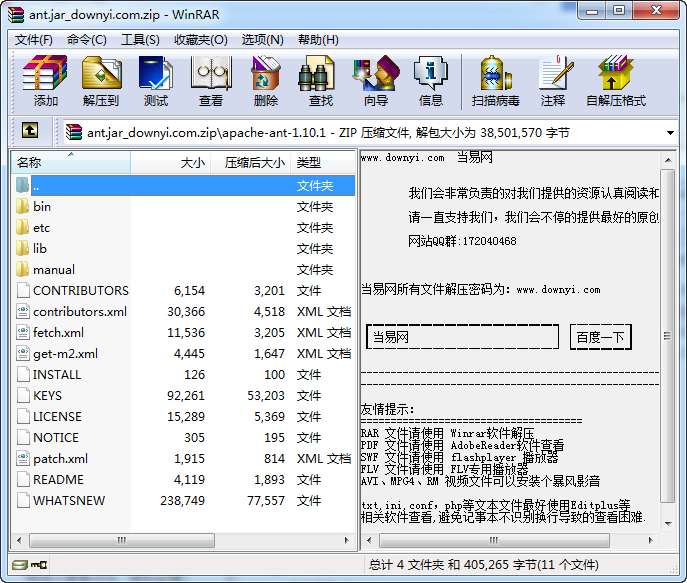Run the Test (测试) archive tool
This screenshot has width=687, height=583.
click(156, 81)
